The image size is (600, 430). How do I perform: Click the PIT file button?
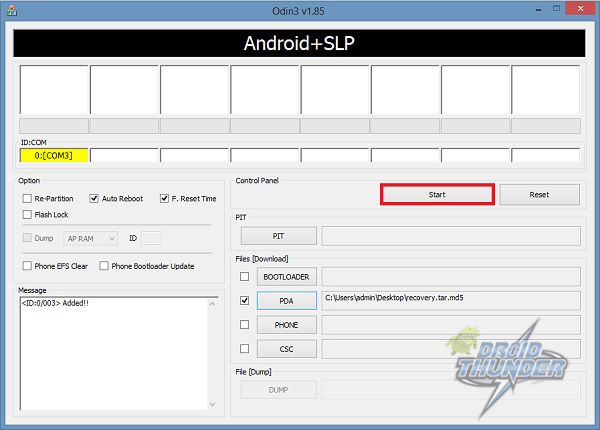278,236
